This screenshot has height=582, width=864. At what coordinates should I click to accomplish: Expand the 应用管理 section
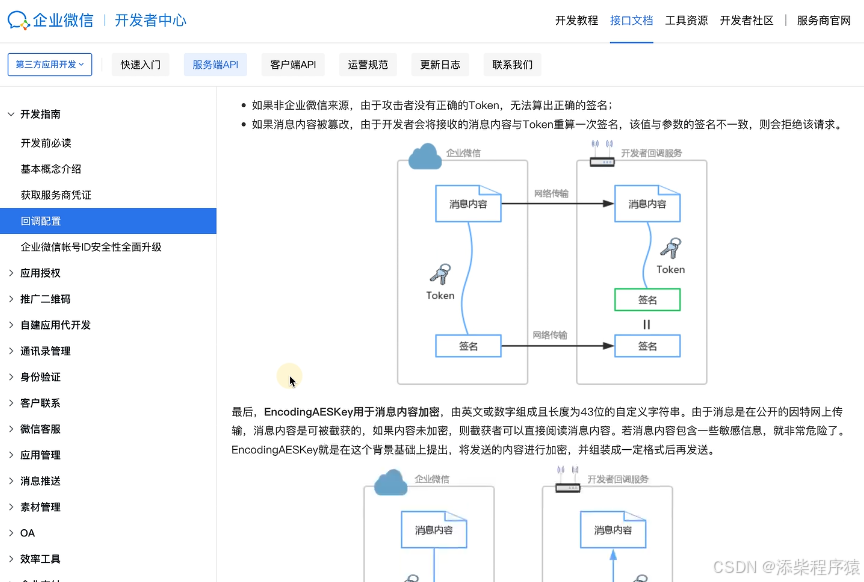[11, 455]
